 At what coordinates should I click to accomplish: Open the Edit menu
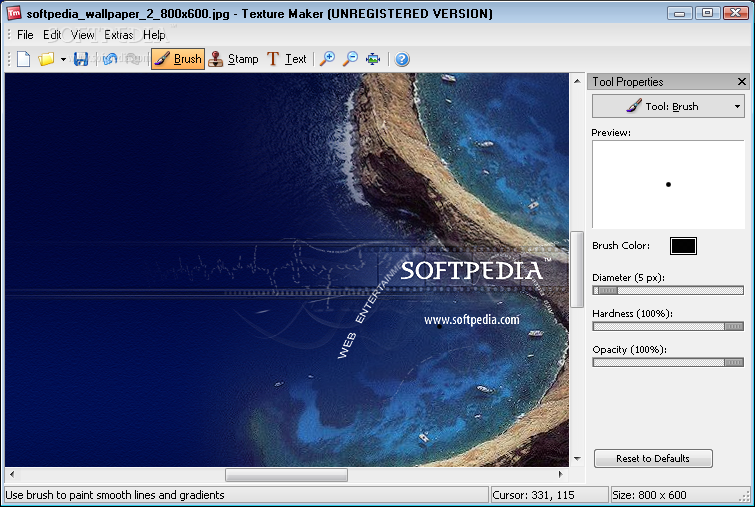point(52,35)
